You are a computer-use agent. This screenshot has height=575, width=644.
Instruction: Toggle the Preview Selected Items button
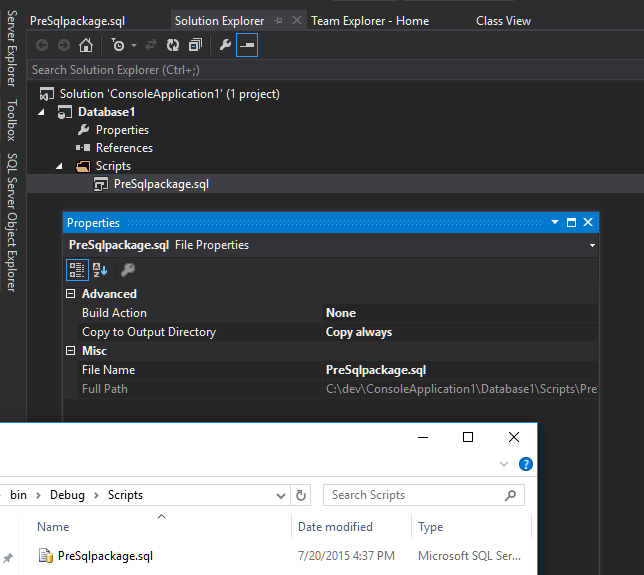pyautogui.click(x=246, y=45)
